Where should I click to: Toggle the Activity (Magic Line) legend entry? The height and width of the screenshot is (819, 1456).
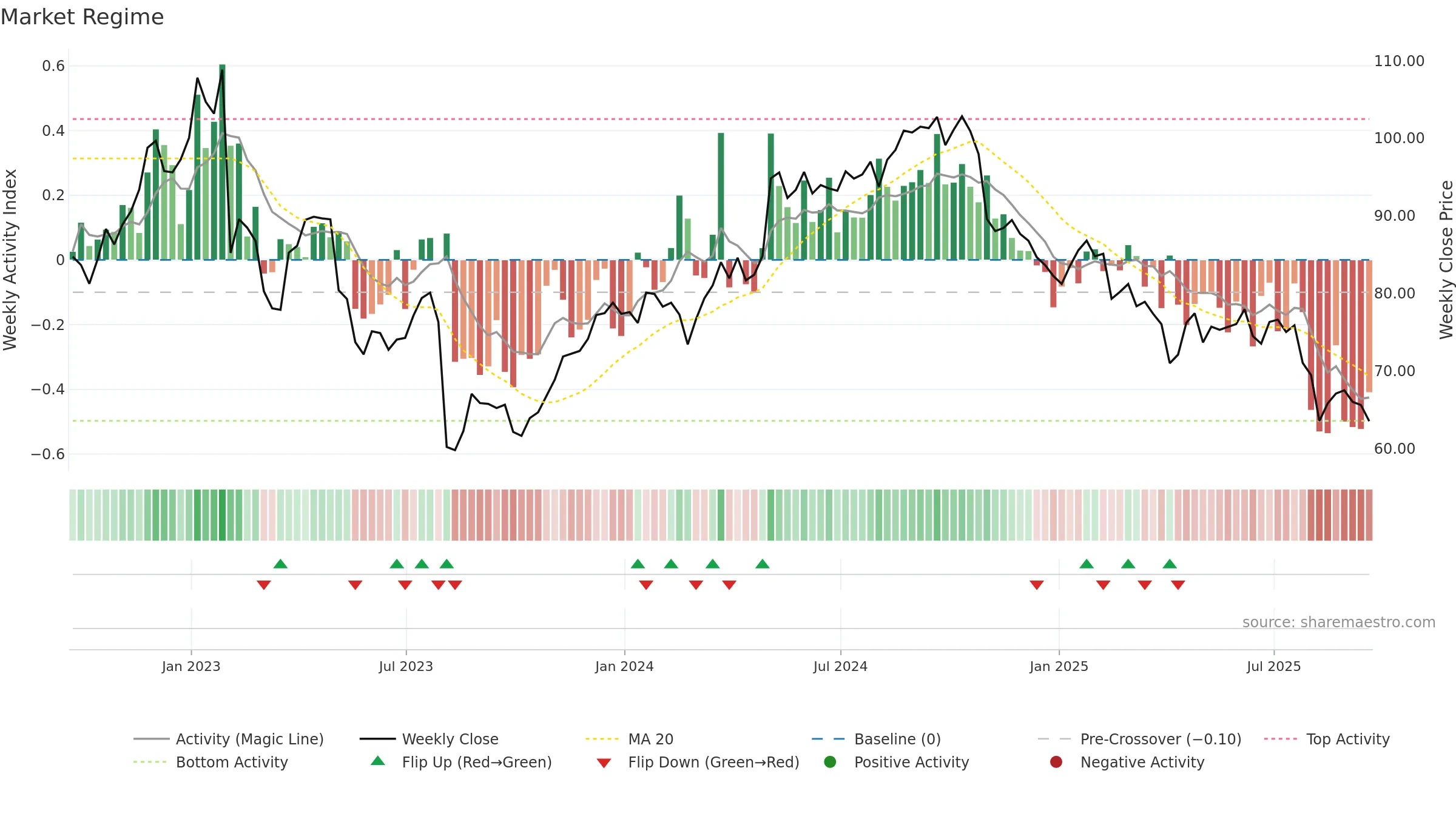[x=229, y=739]
